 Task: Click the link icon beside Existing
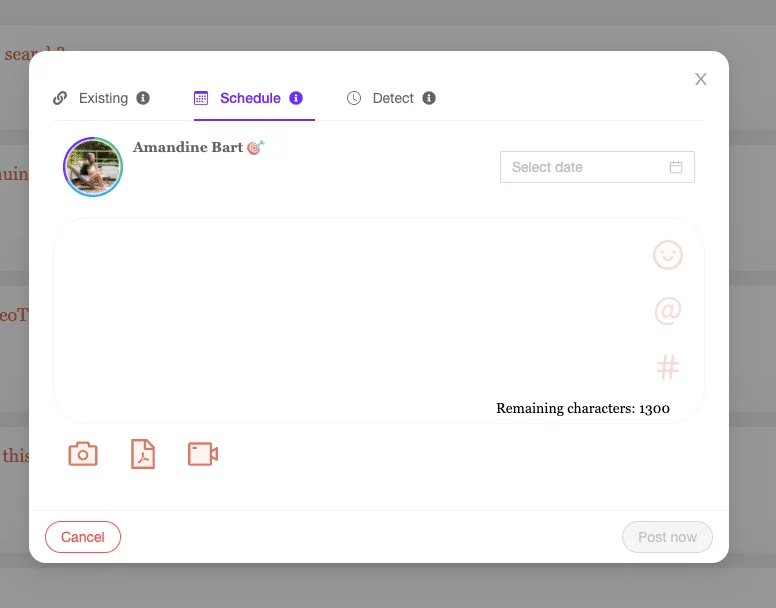click(60, 98)
